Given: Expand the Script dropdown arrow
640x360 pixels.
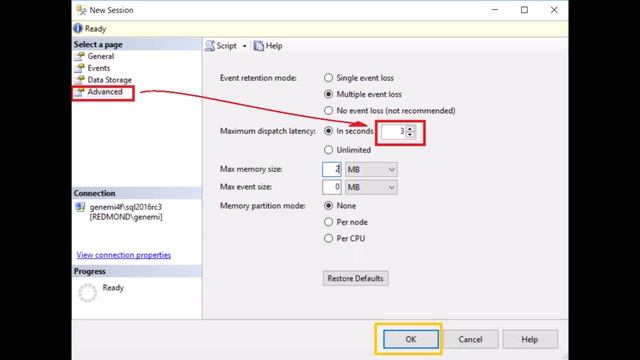Looking at the screenshot, I should 244,46.
